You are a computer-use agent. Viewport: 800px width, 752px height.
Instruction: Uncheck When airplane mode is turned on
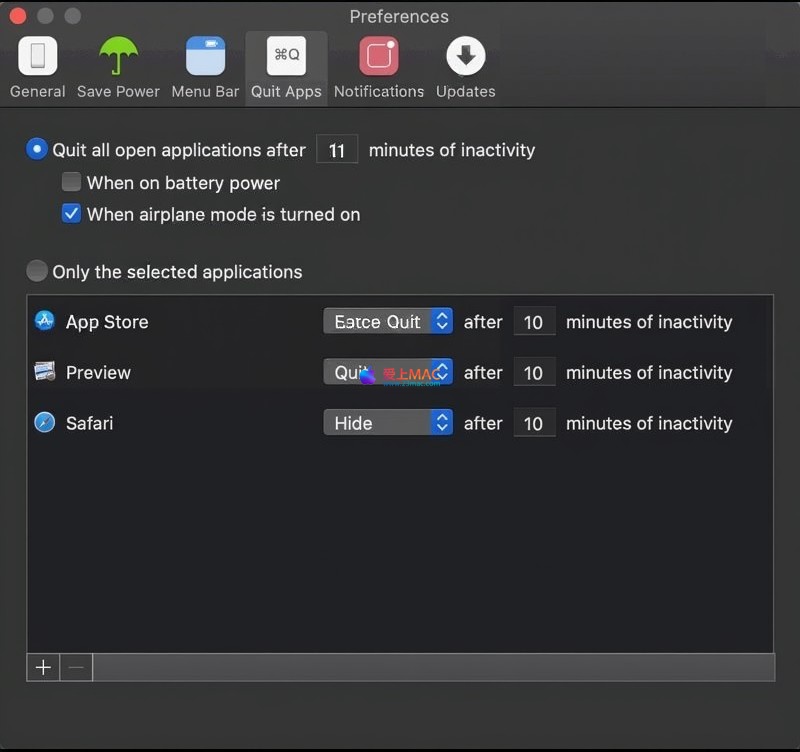coord(71,213)
